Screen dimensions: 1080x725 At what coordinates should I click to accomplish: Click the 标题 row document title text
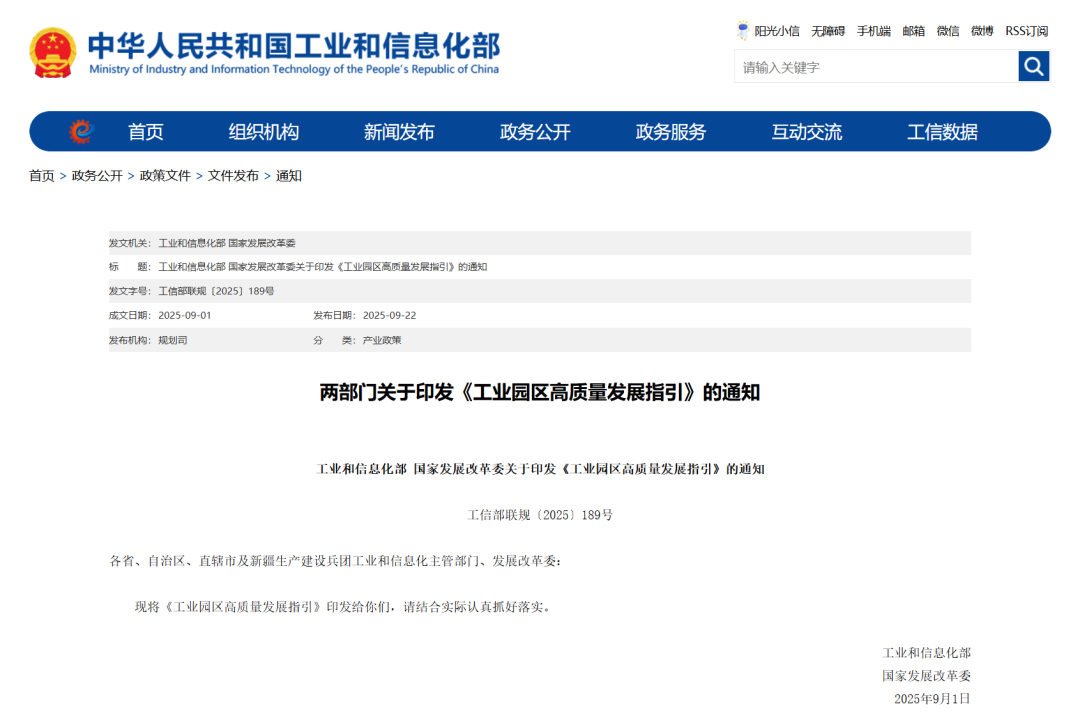coord(322,267)
